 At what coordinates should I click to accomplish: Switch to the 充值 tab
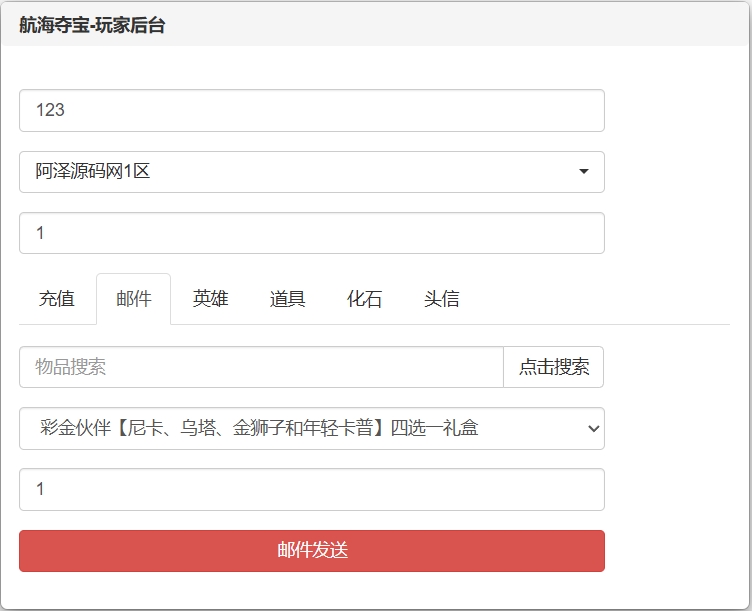click(x=57, y=299)
